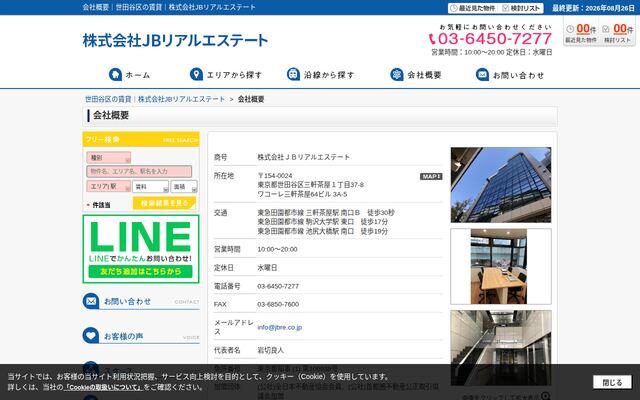Click the 商号 value 株式会社ＪＢリアルエステート

click(x=304, y=157)
